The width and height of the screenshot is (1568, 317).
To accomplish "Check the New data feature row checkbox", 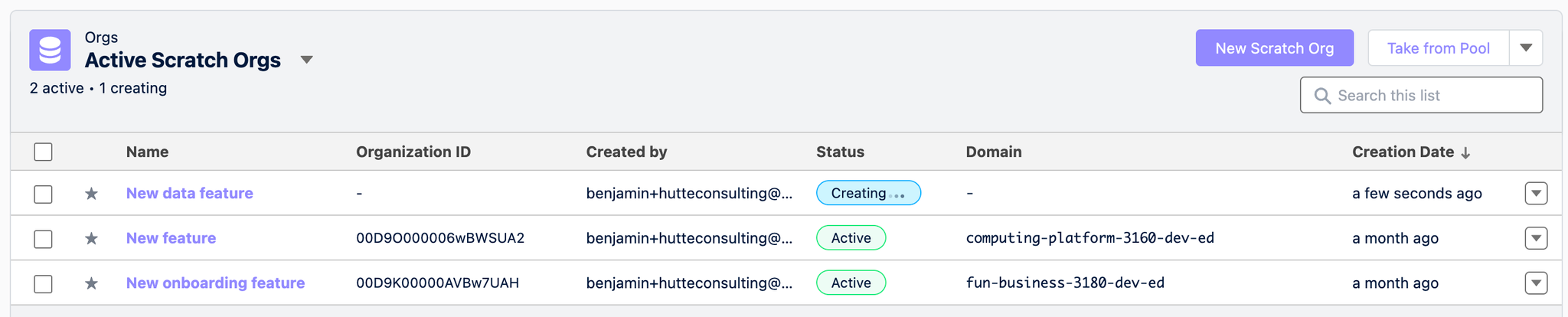I will (x=44, y=194).
